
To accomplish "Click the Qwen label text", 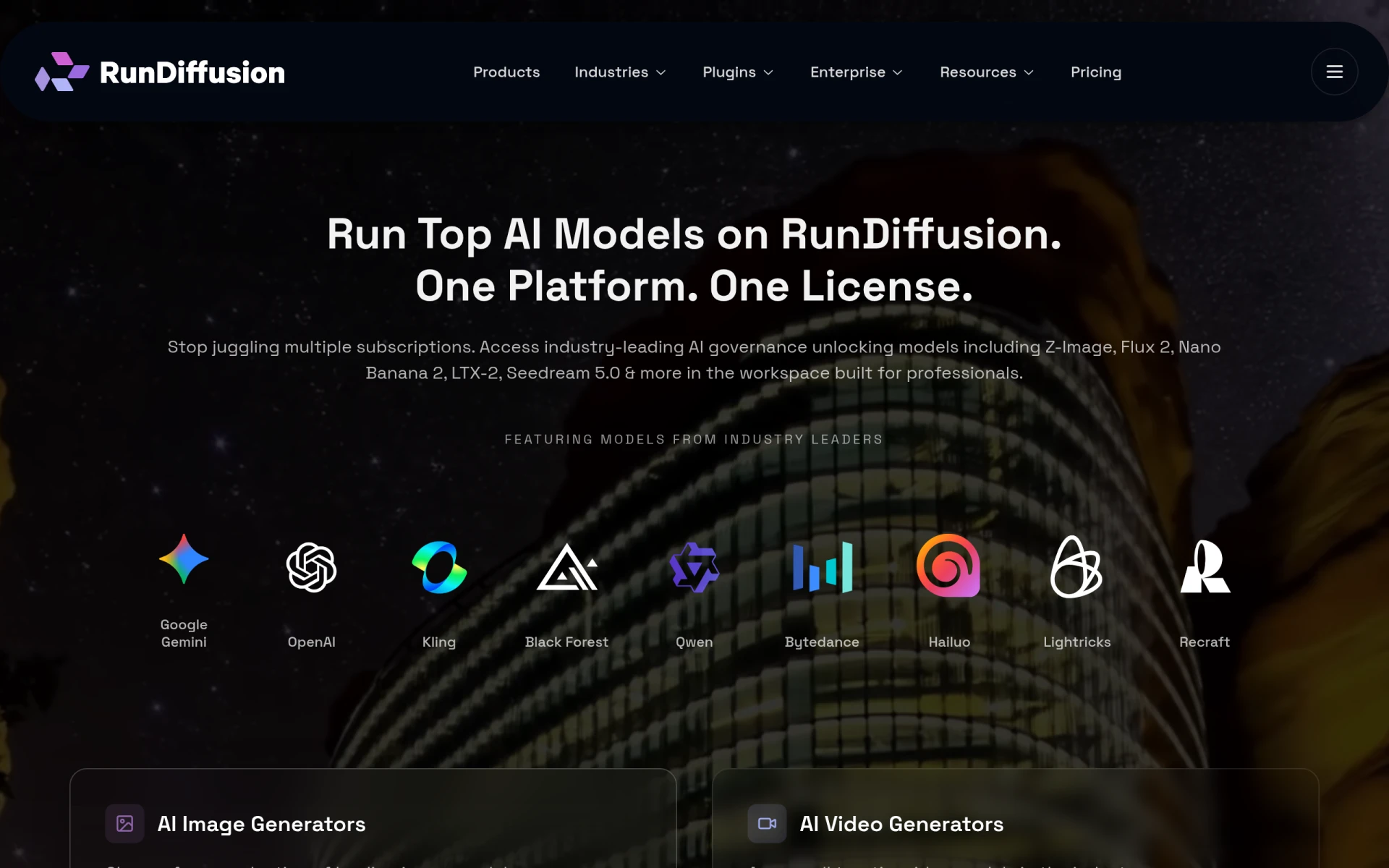I will click(x=694, y=642).
